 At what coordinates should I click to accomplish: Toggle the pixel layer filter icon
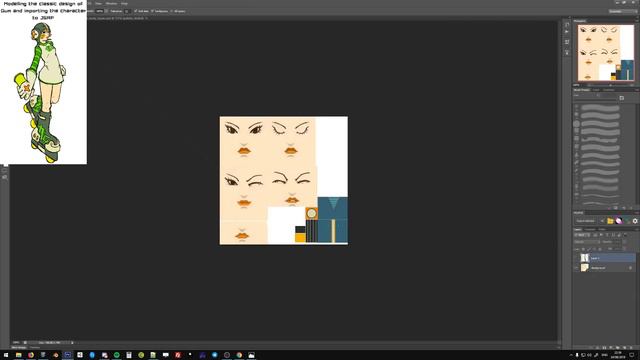(595, 235)
